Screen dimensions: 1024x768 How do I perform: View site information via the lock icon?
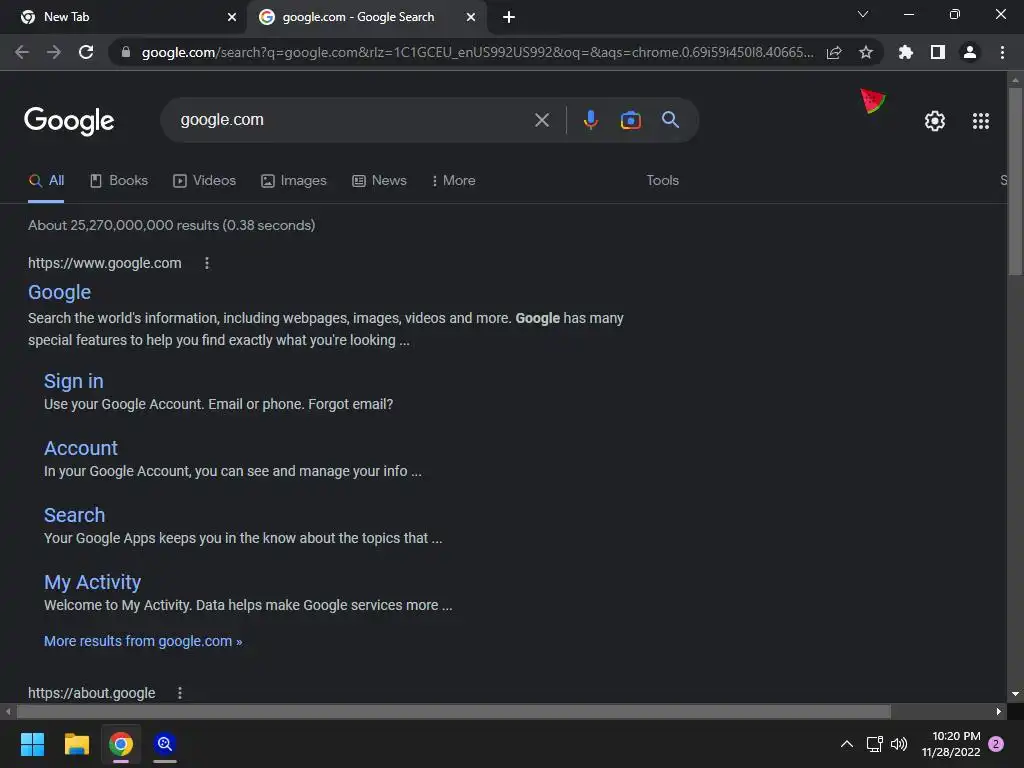[x=126, y=52]
